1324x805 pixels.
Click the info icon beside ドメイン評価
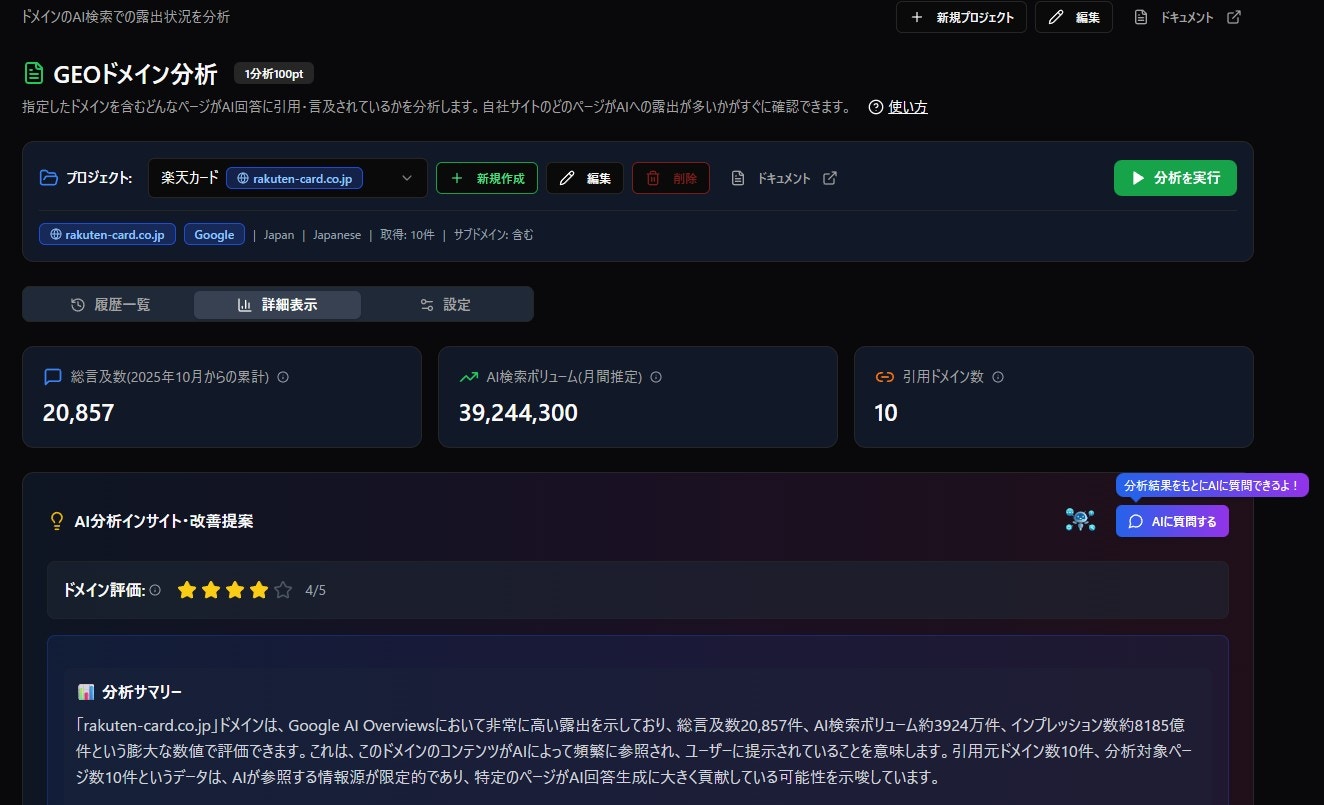click(155, 590)
